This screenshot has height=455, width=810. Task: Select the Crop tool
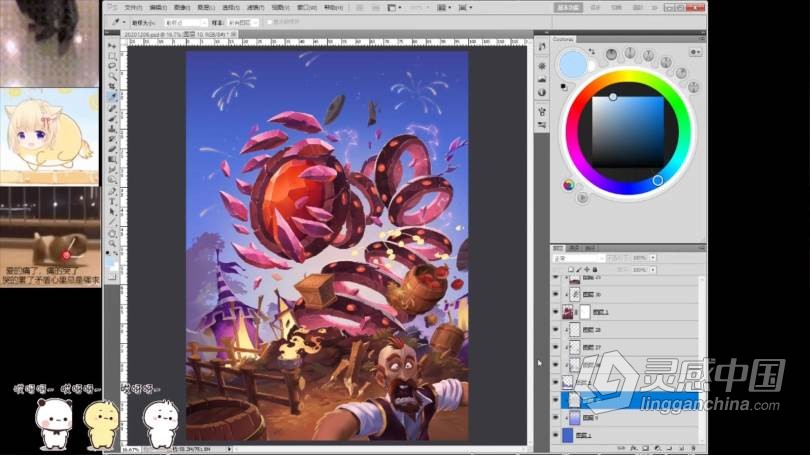(x=112, y=87)
